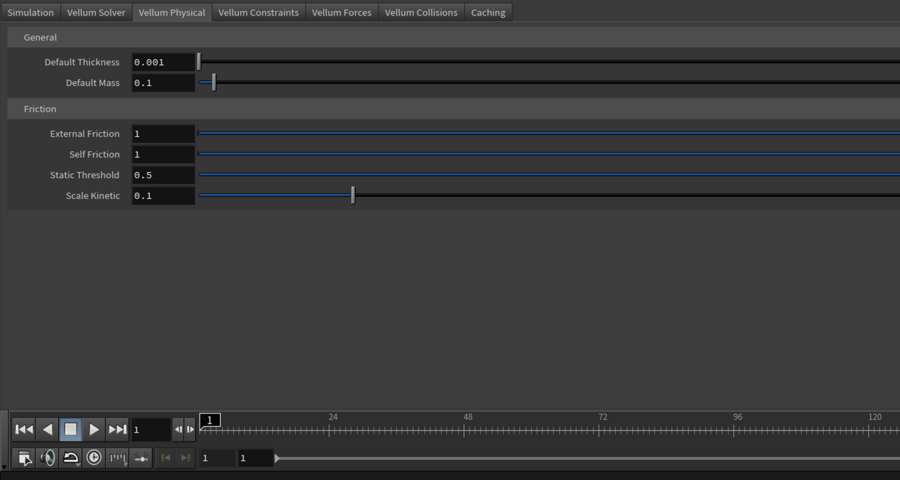Click the Static Threshold slider track

pyautogui.click(x=549, y=175)
